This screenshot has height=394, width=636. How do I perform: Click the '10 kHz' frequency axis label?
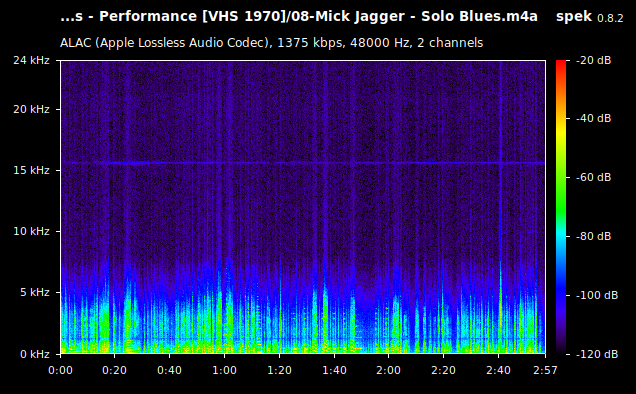pos(31,231)
